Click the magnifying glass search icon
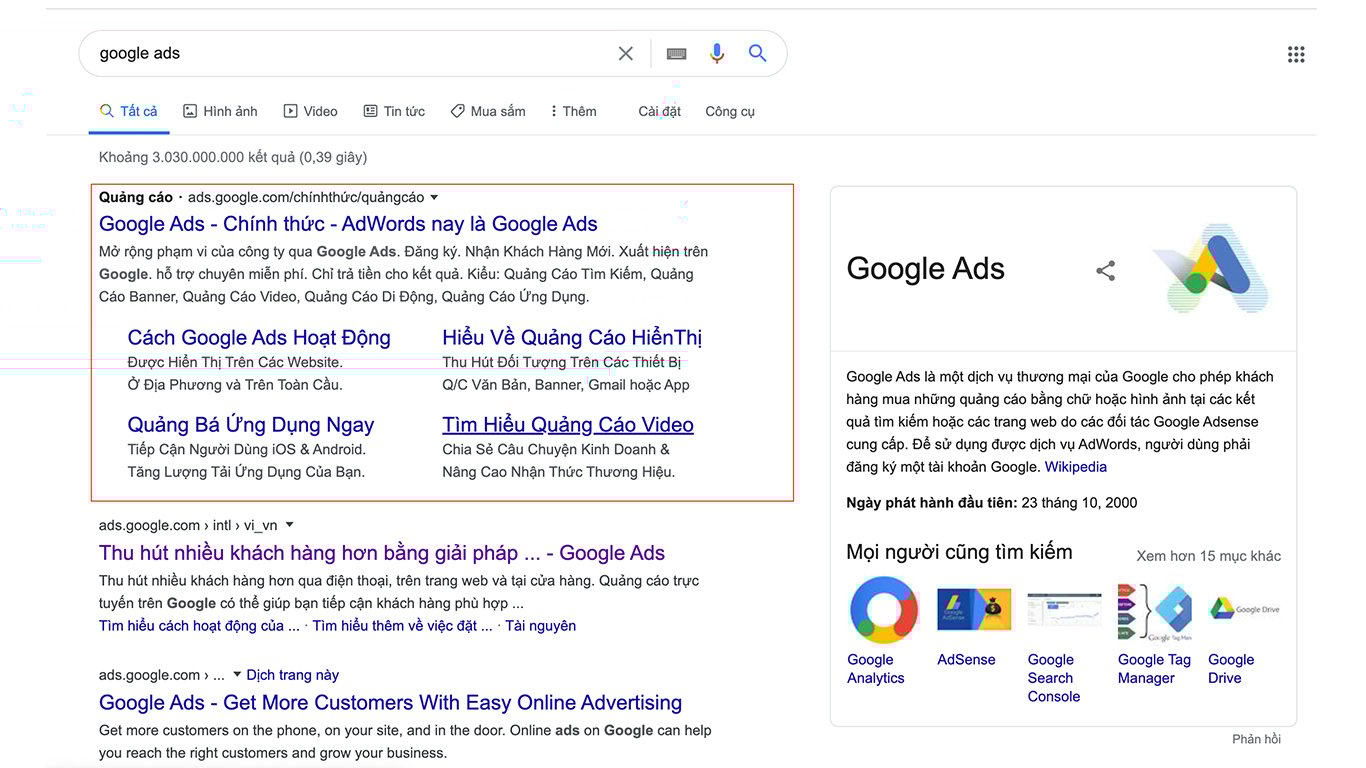 (x=756, y=53)
